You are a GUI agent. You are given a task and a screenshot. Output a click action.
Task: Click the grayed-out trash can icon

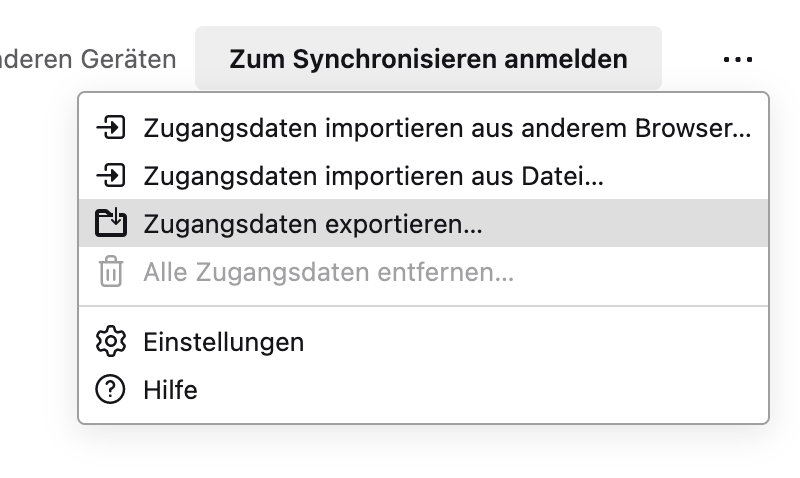click(110, 272)
